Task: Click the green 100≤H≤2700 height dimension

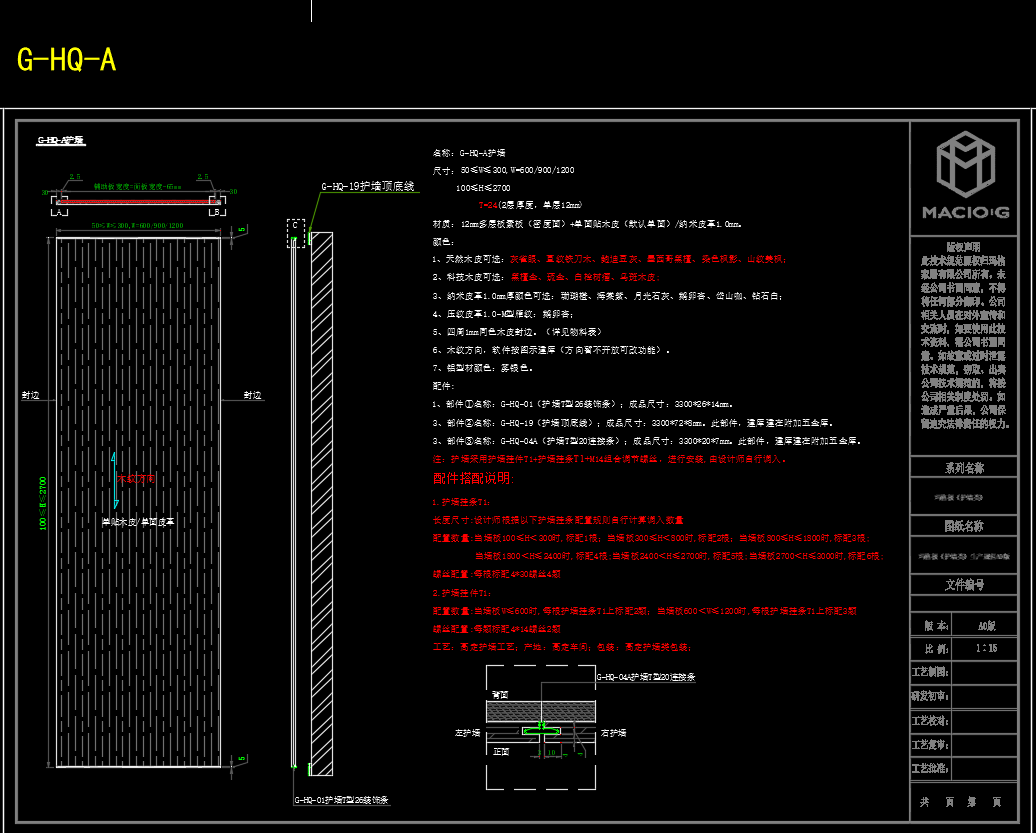Action: (43, 505)
